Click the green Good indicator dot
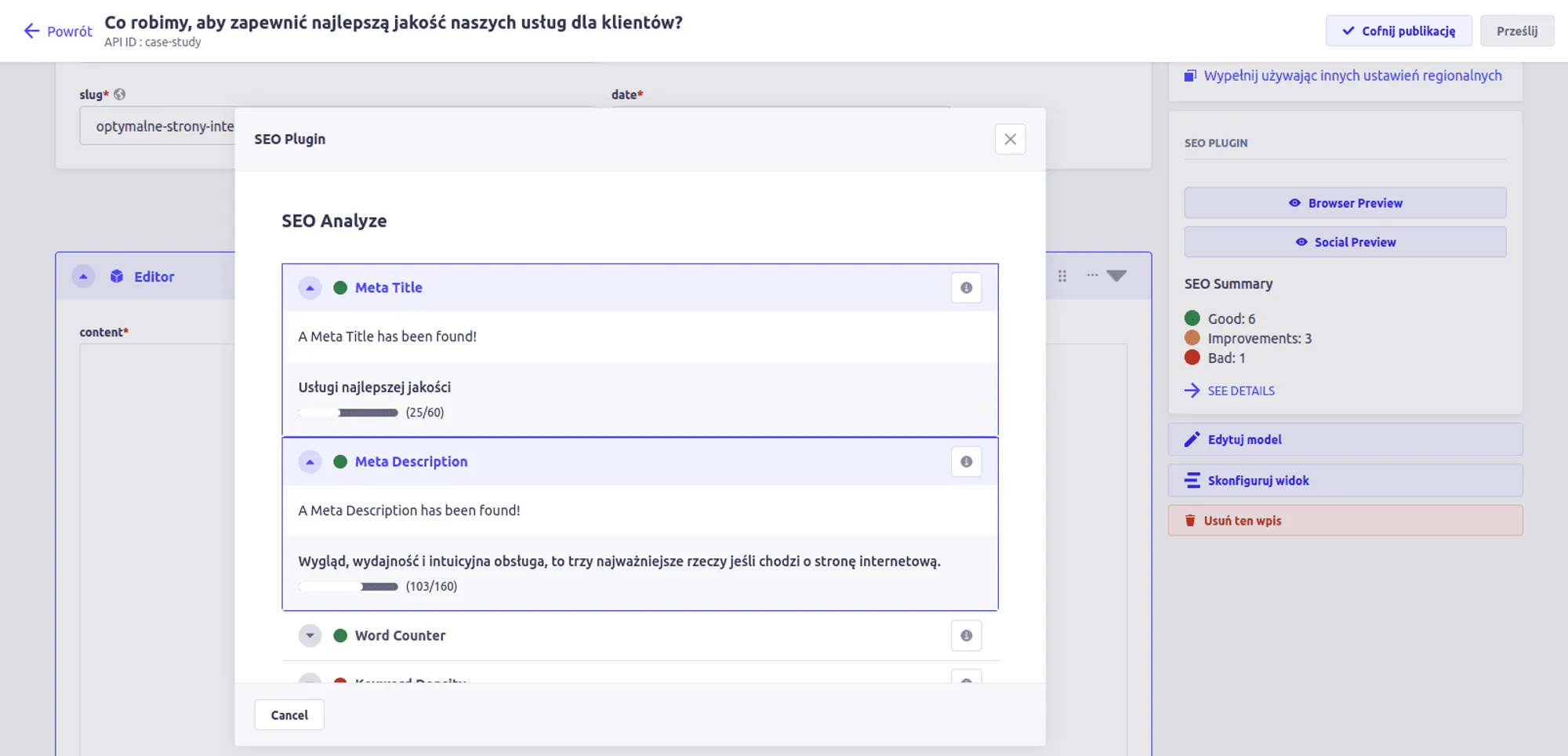1568x756 pixels. (1192, 318)
